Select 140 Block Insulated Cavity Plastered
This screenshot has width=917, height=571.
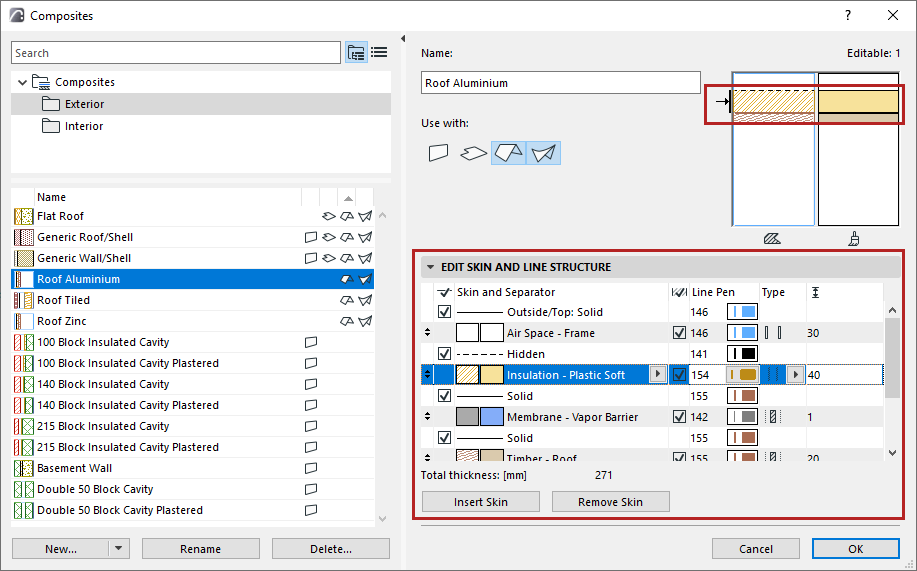[192, 405]
